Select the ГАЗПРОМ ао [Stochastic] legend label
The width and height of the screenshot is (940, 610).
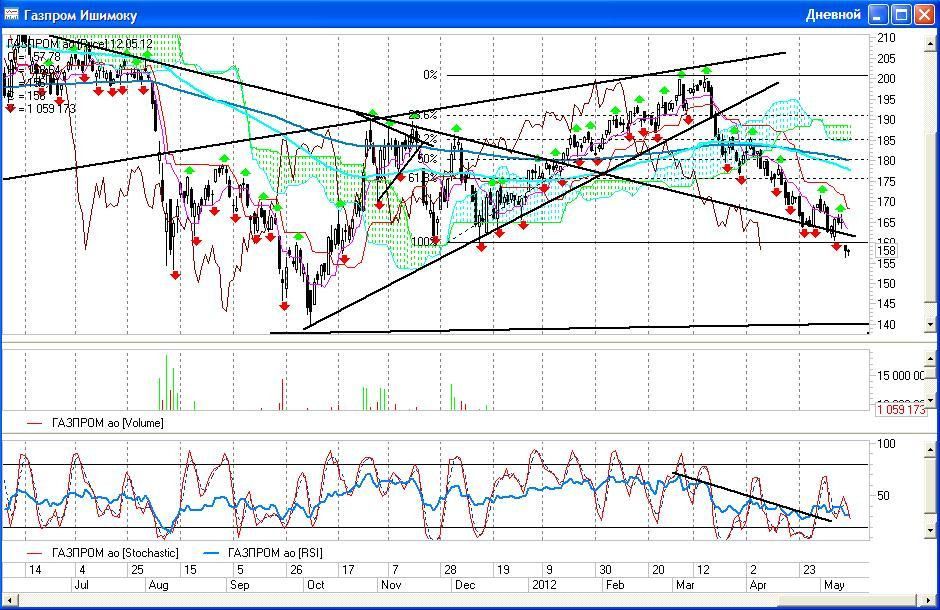click(115, 552)
